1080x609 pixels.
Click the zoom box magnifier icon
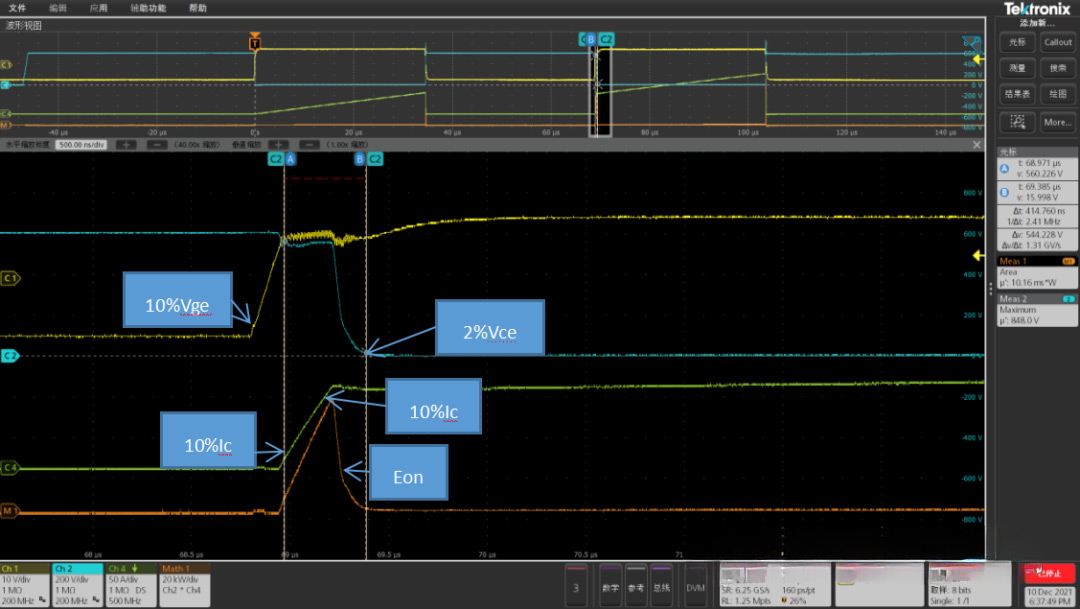tap(1019, 122)
